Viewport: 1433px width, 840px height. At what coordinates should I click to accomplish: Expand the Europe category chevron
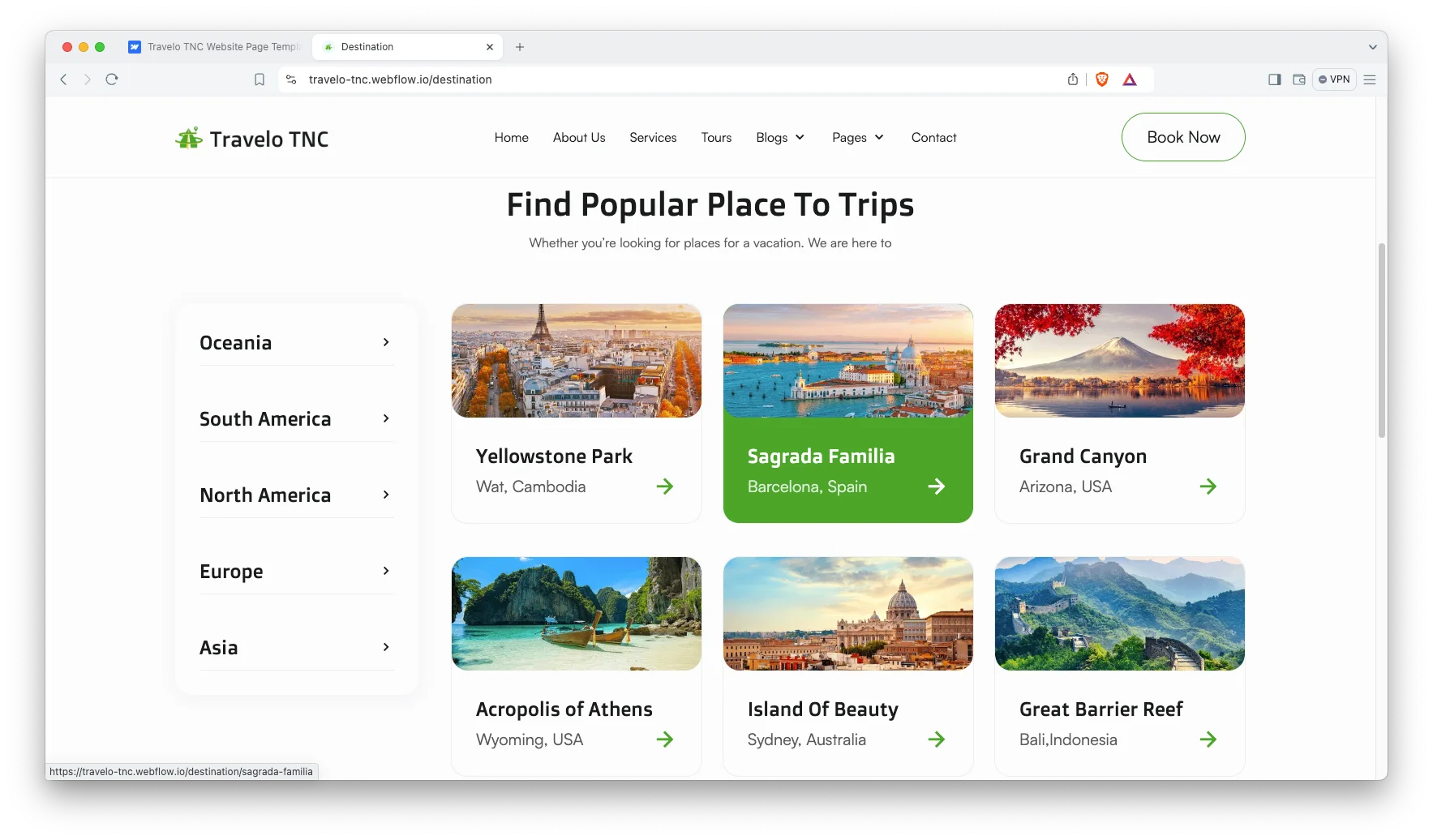[386, 571]
